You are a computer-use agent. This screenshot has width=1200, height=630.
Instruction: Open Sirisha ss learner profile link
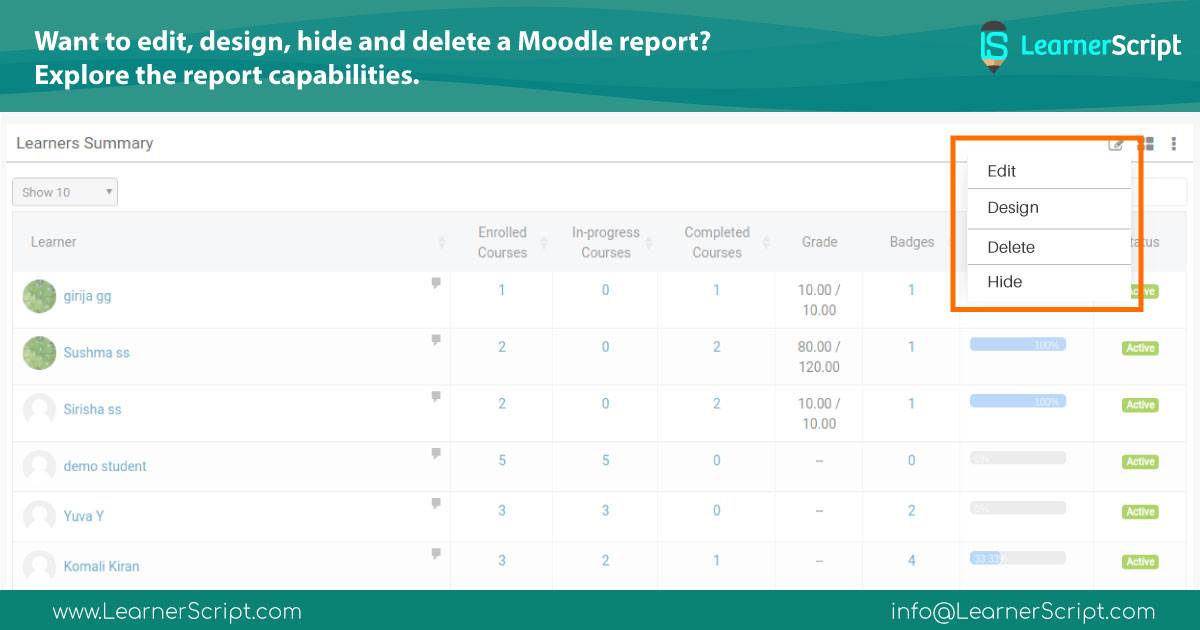click(x=92, y=410)
